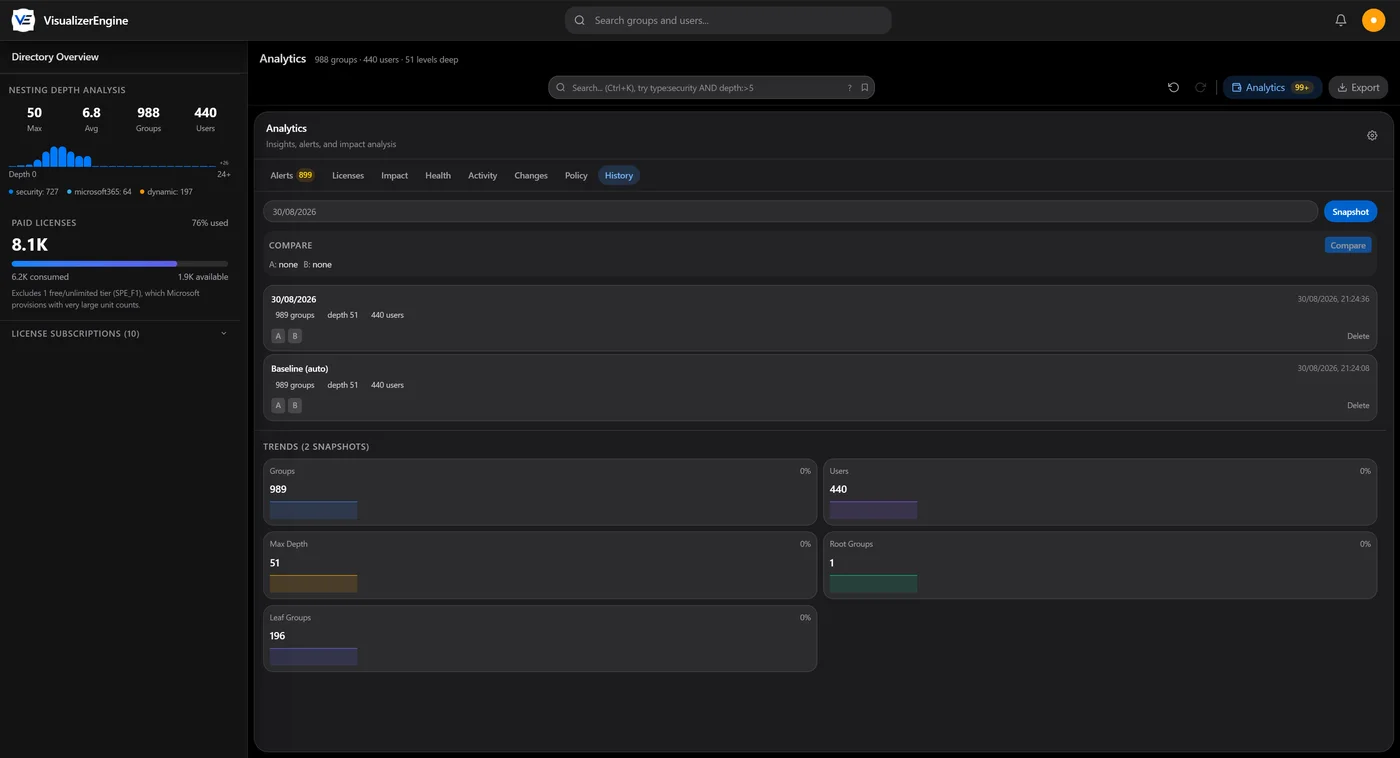This screenshot has height=758, width=1400.
Task: Focus the snapshot name field 30/08/2026
Action: point(790,212)
